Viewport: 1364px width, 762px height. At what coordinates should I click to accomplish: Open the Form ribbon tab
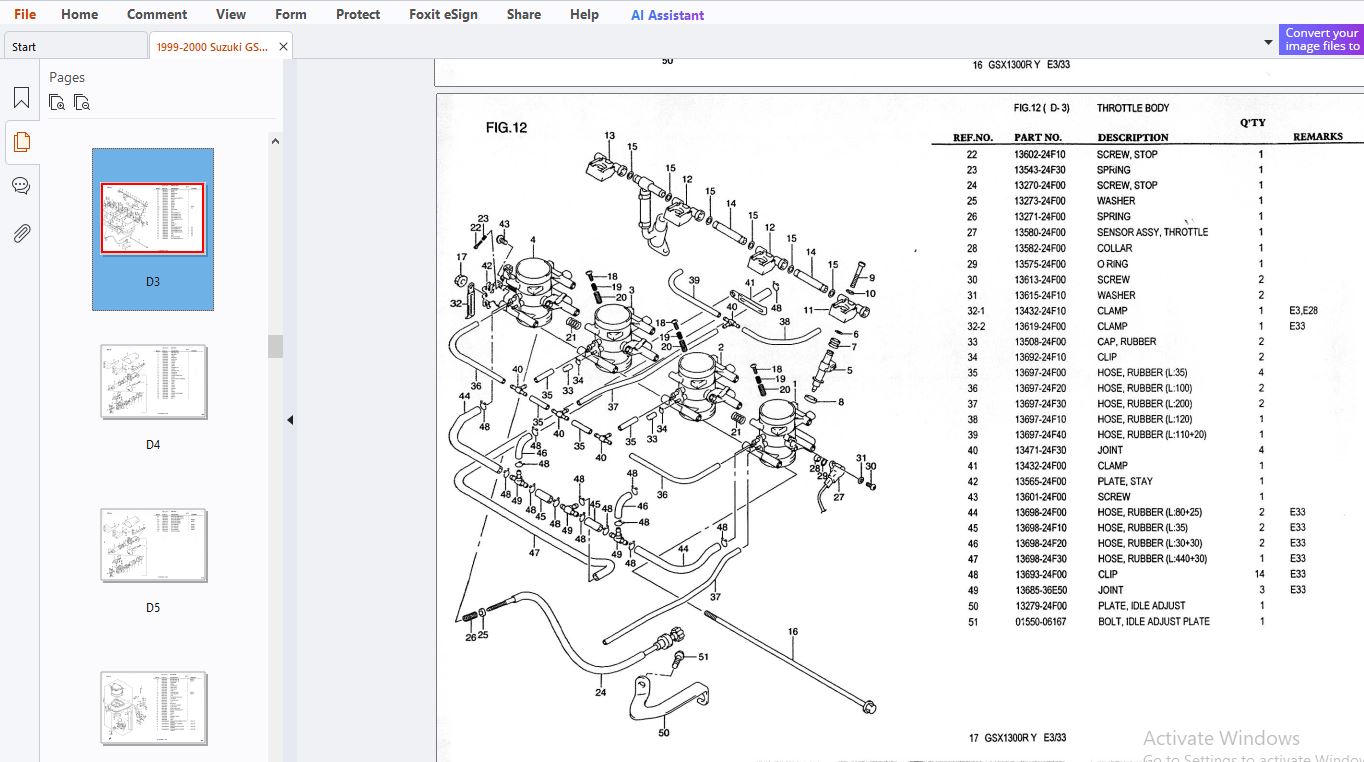(x=291, y=14)
